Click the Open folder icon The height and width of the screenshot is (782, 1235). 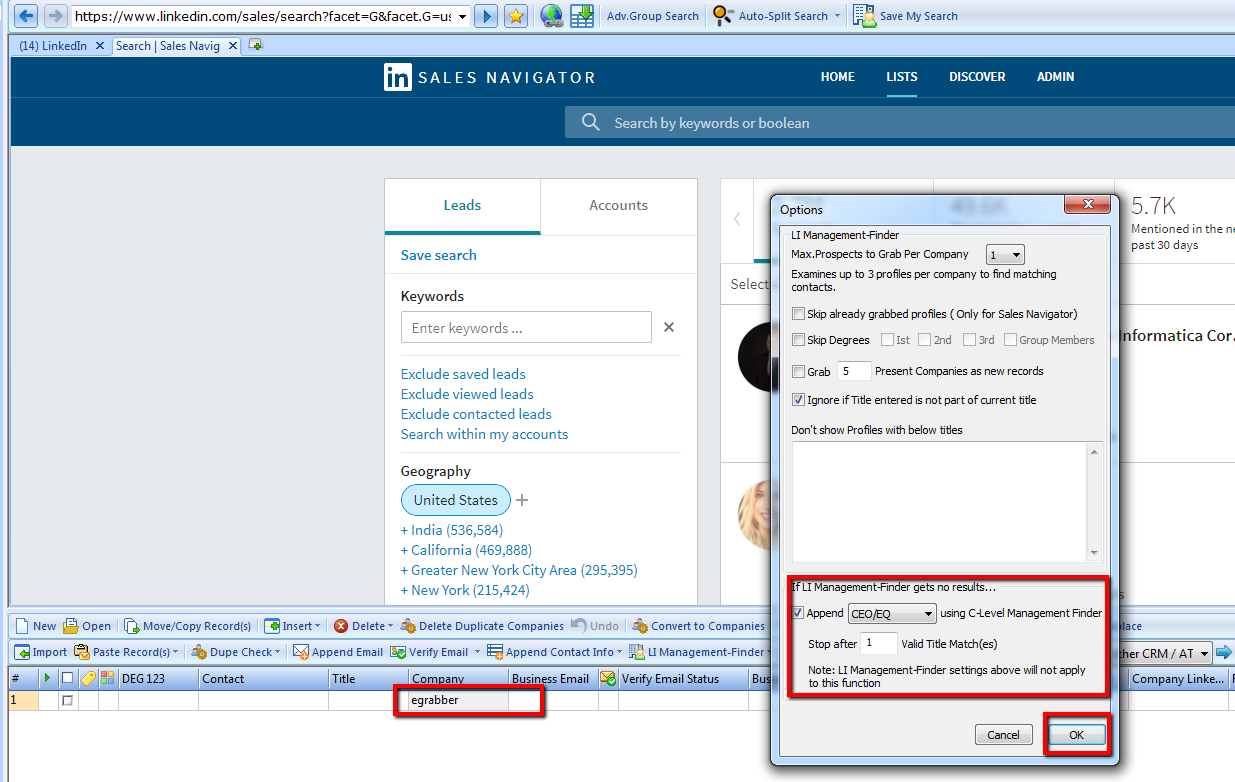[71, 626]
